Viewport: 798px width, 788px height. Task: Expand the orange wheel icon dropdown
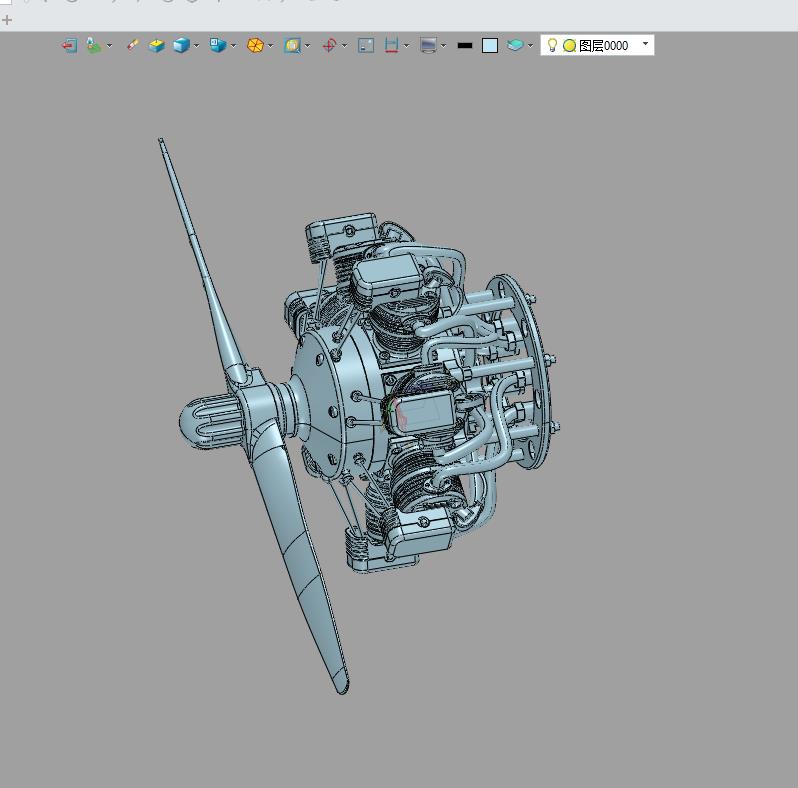(271, 46)
